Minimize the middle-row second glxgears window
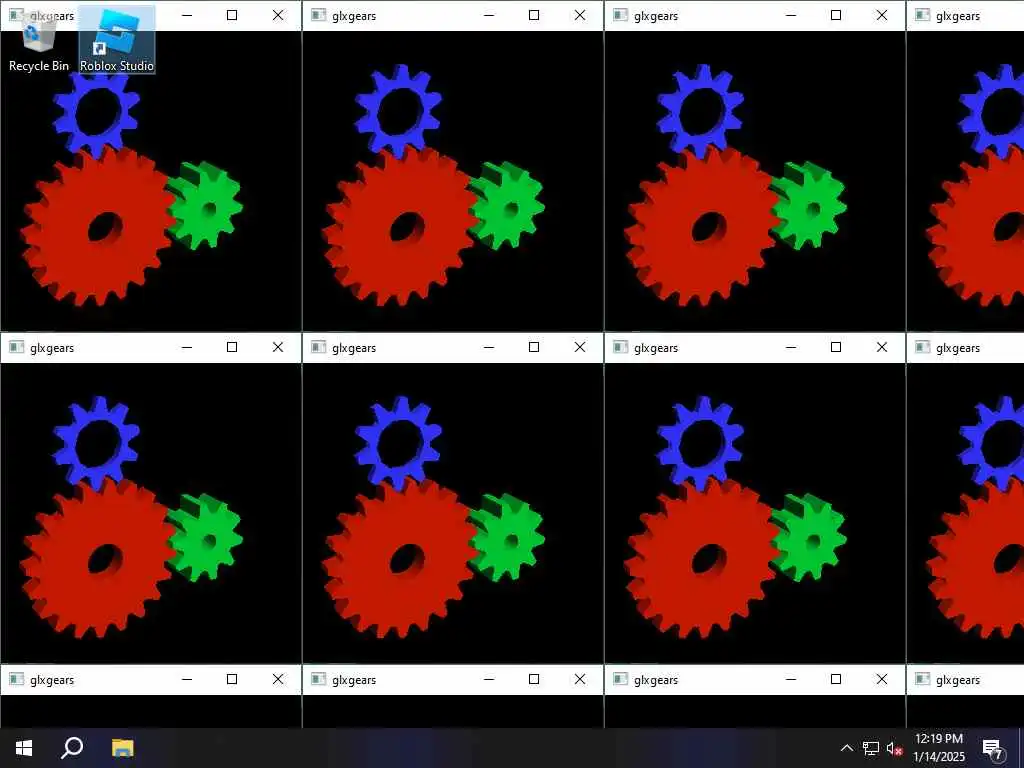The height and width of the screenshot is (768, 1024). [x=488, y=347]
